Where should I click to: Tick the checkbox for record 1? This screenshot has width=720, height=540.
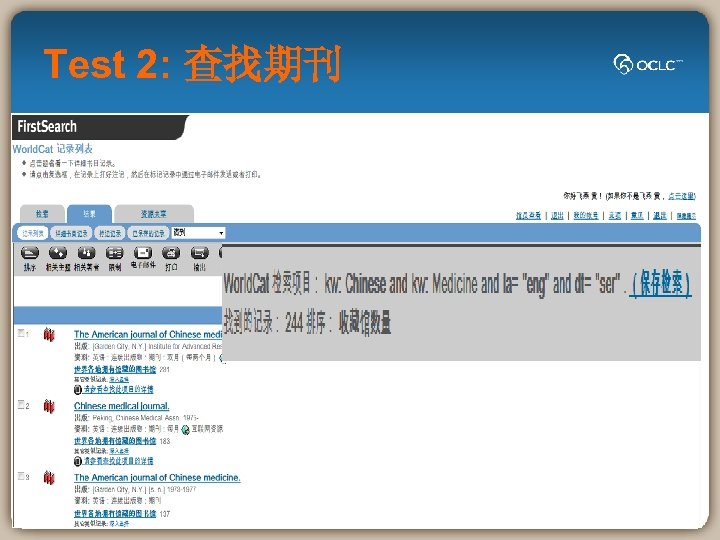[21, 333]
